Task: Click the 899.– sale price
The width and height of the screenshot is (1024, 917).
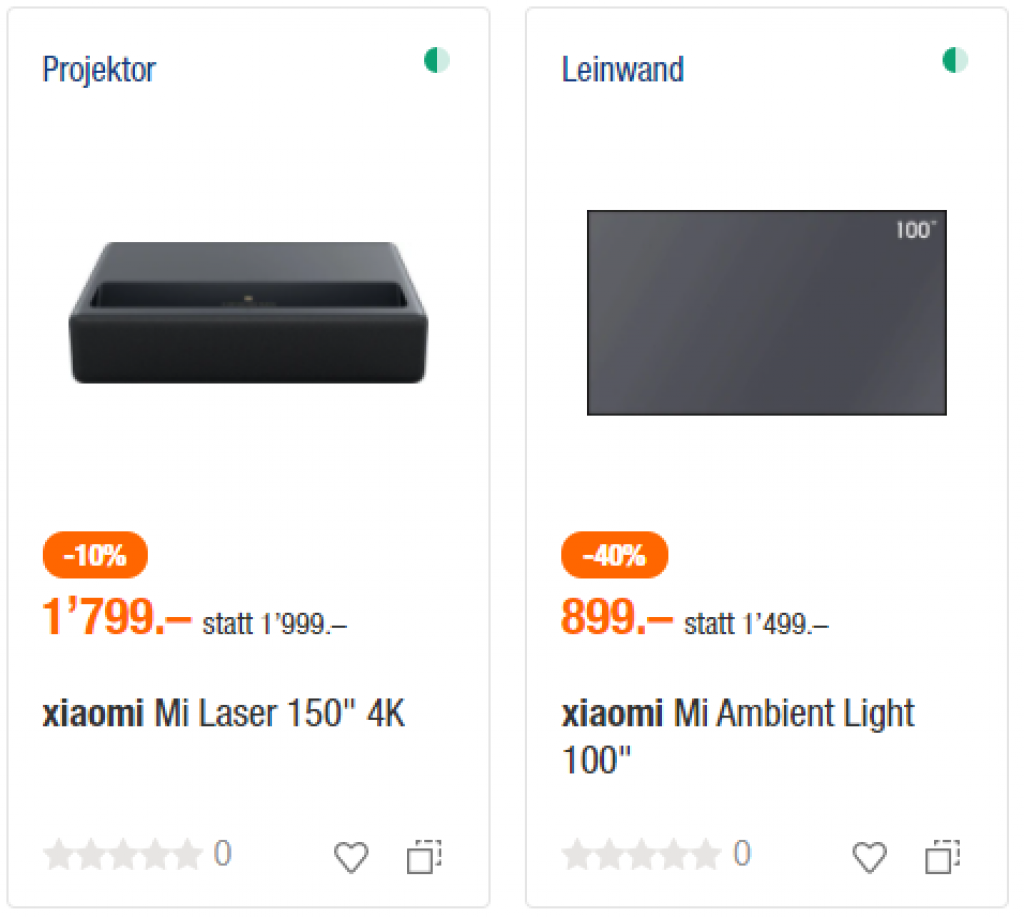Action: pos(616,619)
